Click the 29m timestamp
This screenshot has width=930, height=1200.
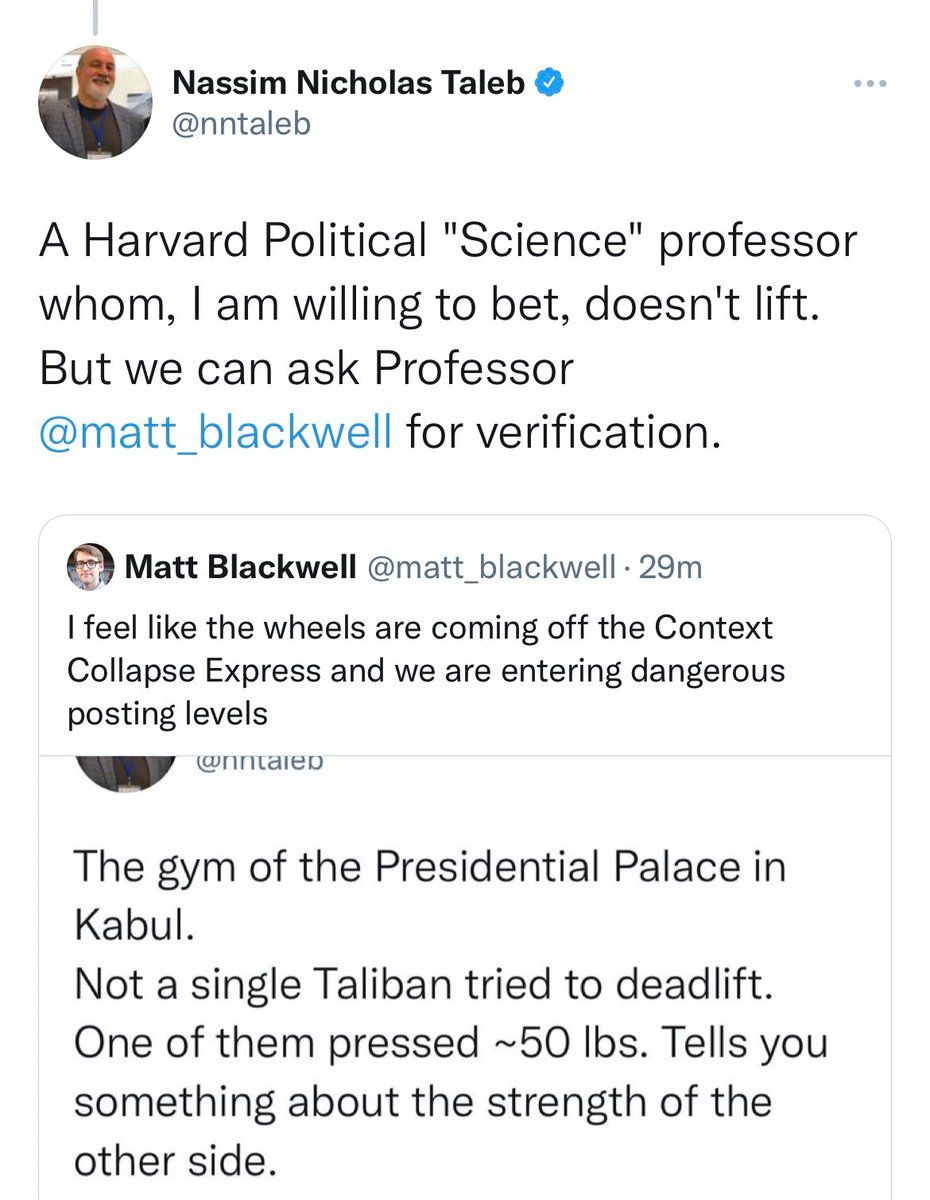pyautogui.click(x=670, y=568)
